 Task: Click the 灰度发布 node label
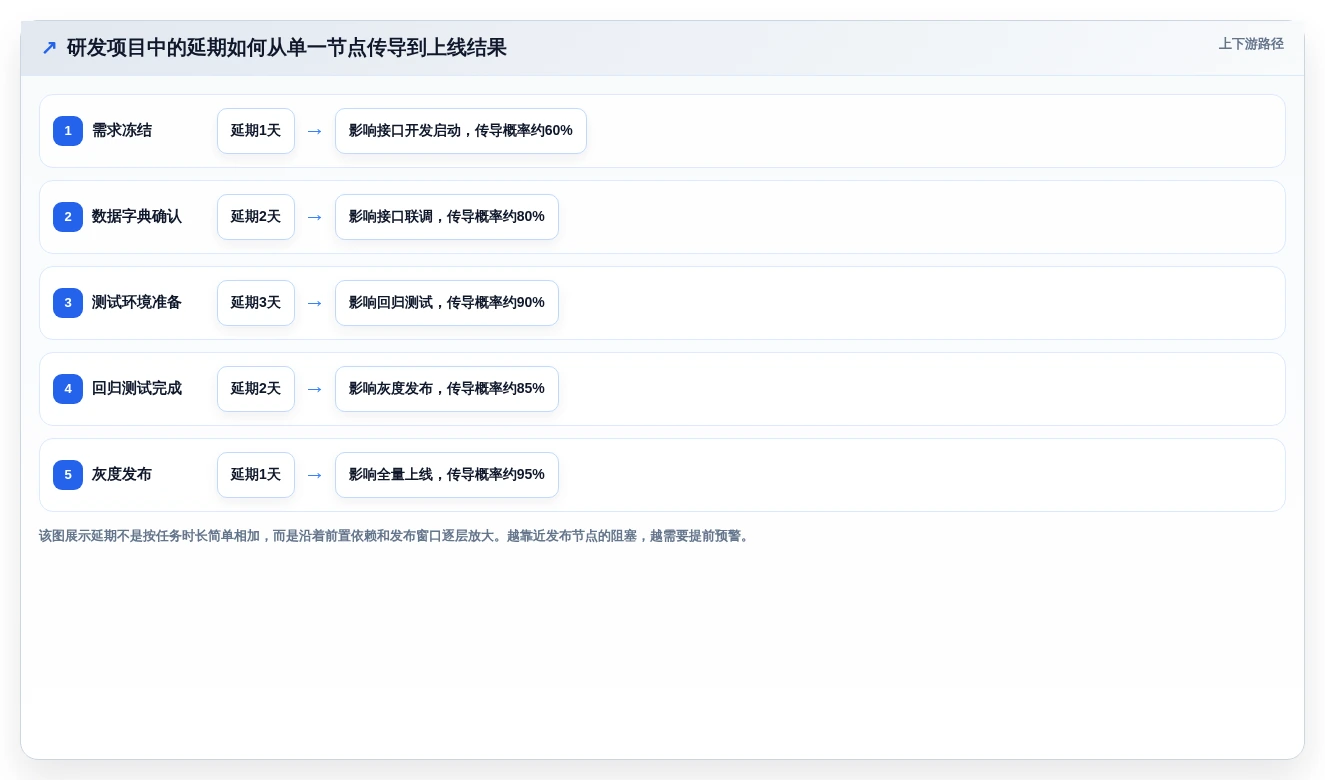(122, 475)
